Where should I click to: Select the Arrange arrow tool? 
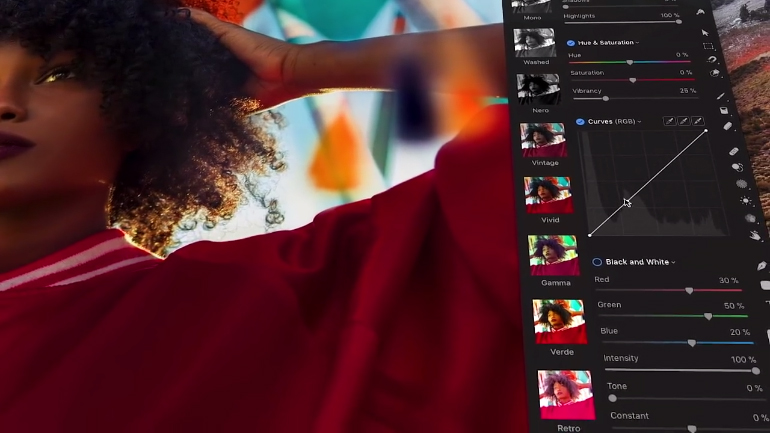[706, 32]
